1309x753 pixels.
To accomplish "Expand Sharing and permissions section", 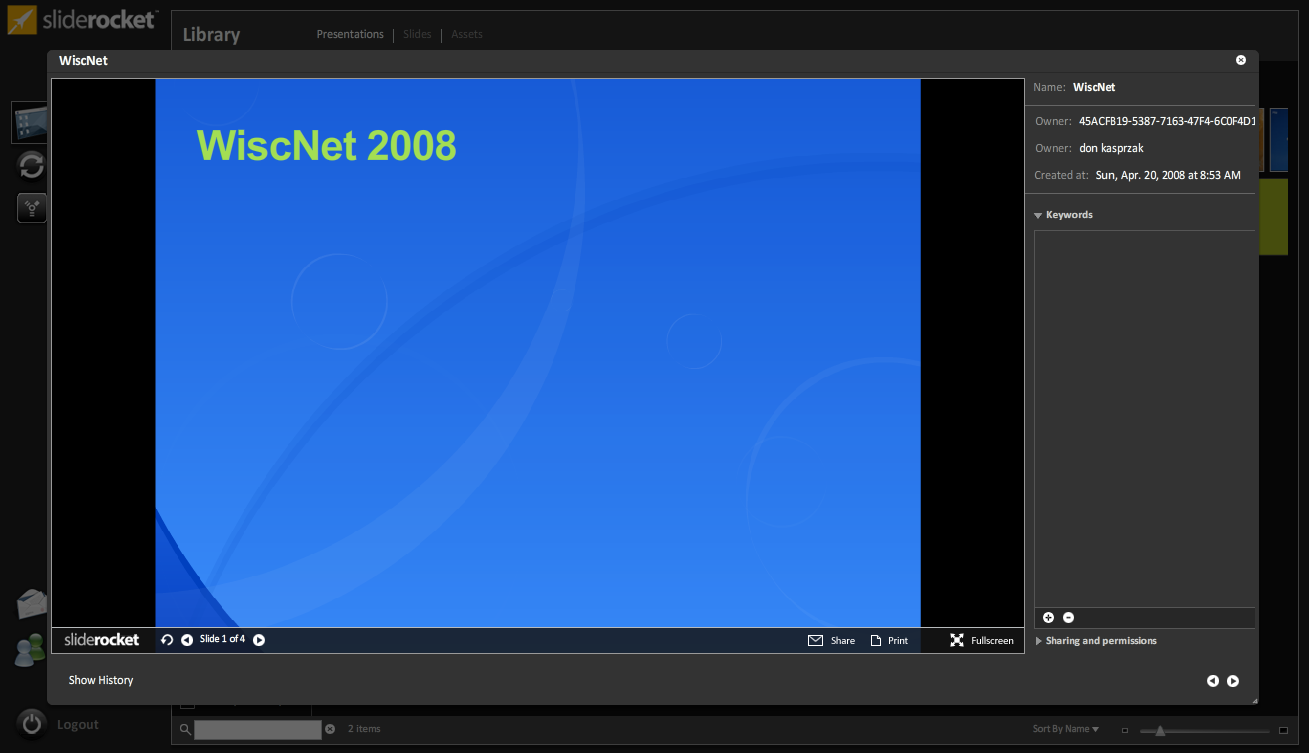I will [x=1038, y=641].
